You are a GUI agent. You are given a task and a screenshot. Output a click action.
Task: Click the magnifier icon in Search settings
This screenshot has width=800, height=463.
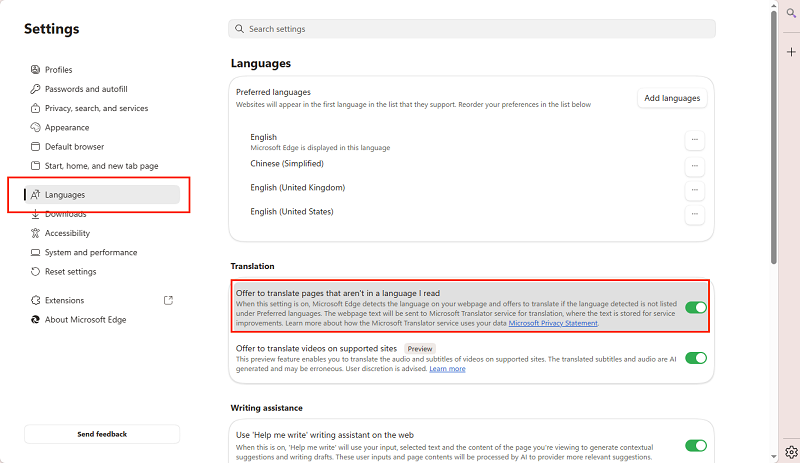pos(239,29)
